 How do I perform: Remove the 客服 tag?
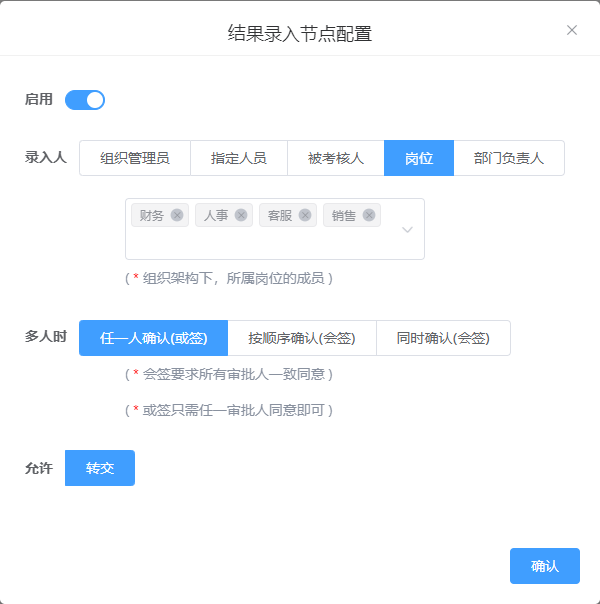(305, 215)
